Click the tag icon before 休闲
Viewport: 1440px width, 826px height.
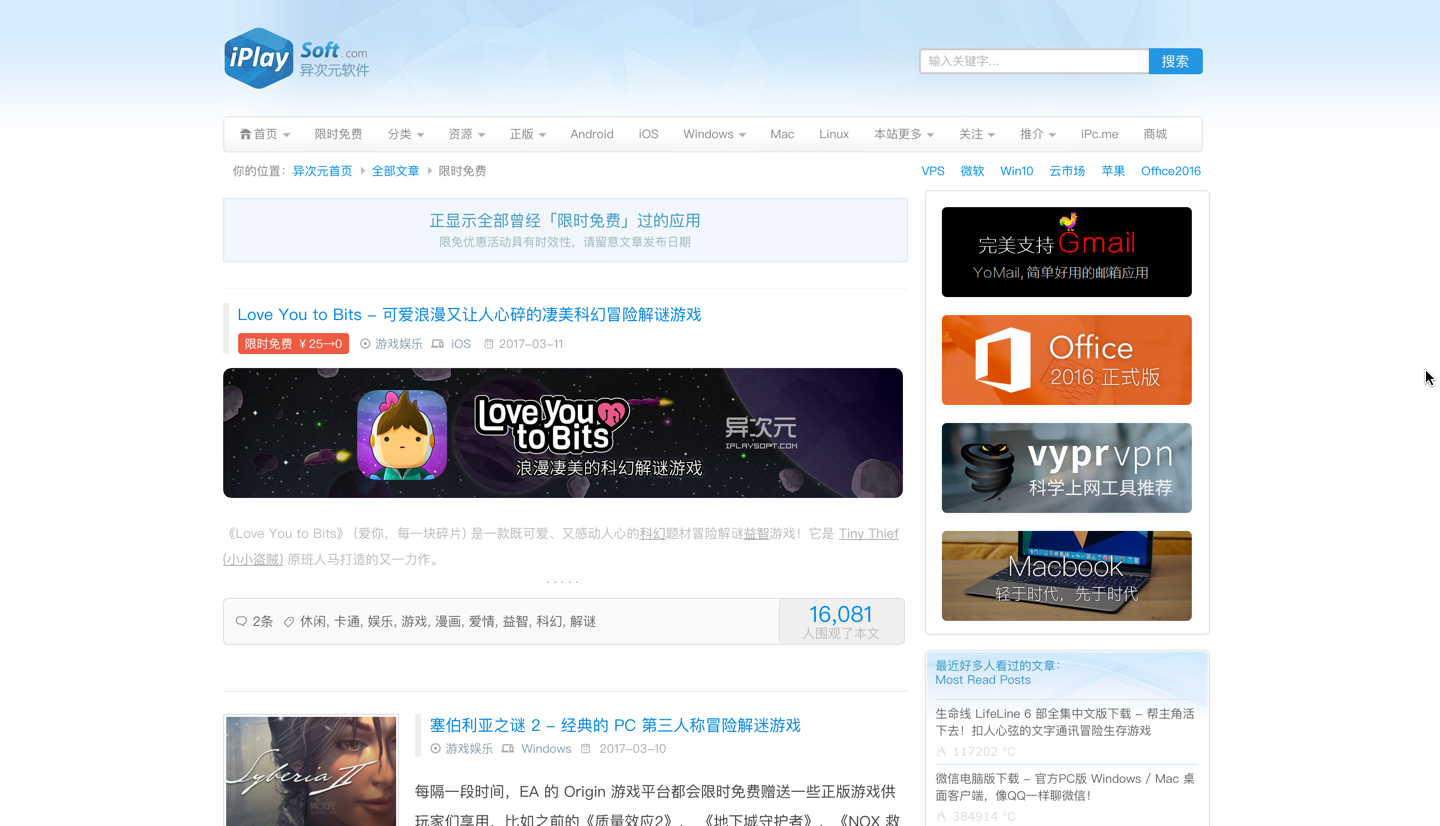click(x=289, y=621)
